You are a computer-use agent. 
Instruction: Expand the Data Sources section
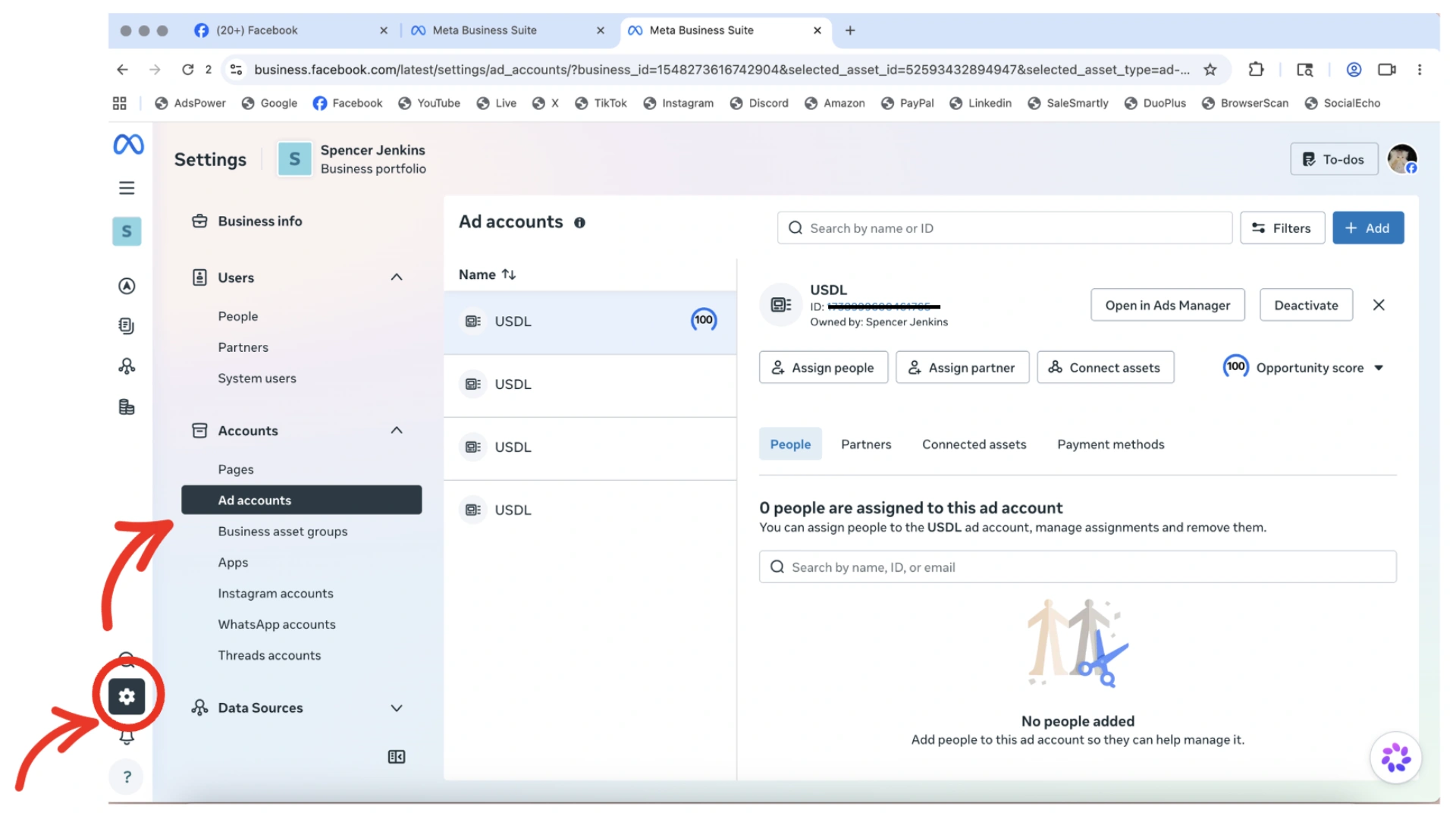click(x=397, y=708)
